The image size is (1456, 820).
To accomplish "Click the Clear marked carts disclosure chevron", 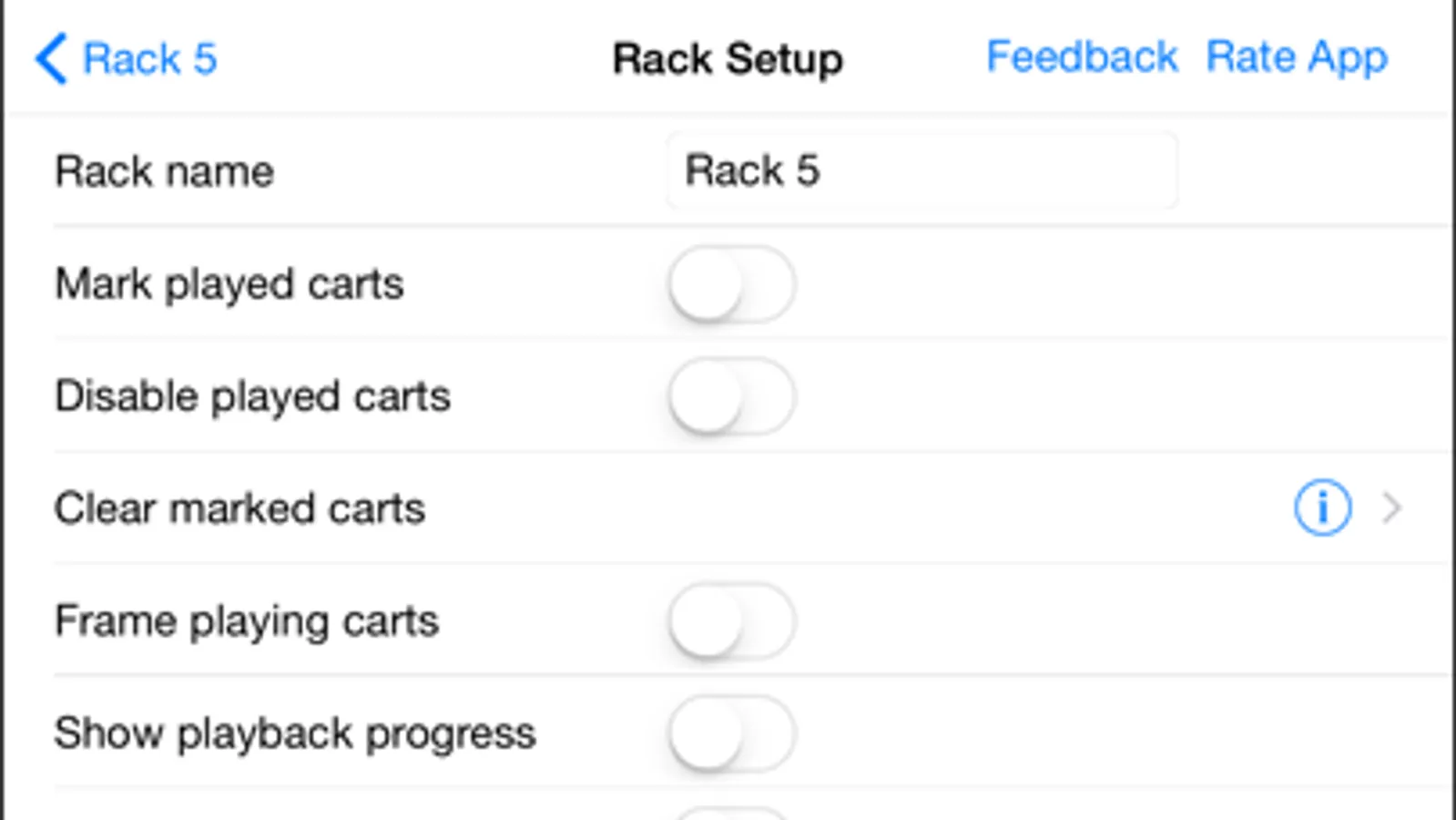I will tap(1390, 507).
